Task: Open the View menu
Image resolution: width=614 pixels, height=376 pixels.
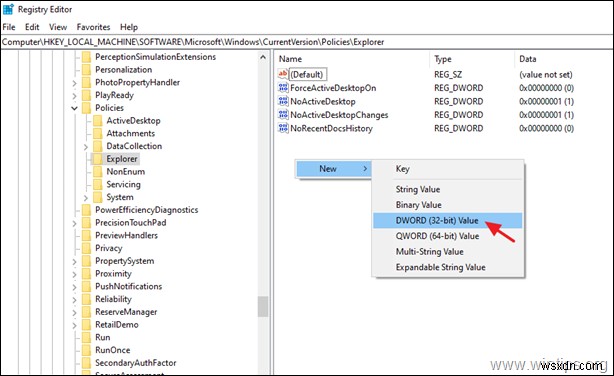Action: click(58, 27)
